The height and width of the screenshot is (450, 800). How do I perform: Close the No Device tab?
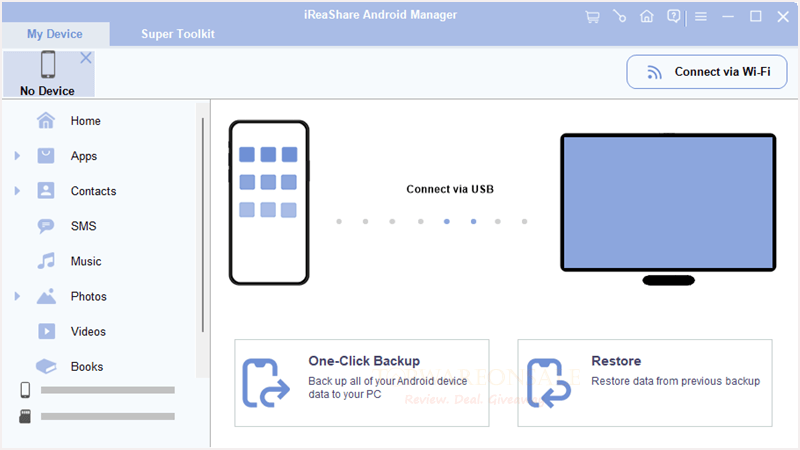click(x=86, y=58)
